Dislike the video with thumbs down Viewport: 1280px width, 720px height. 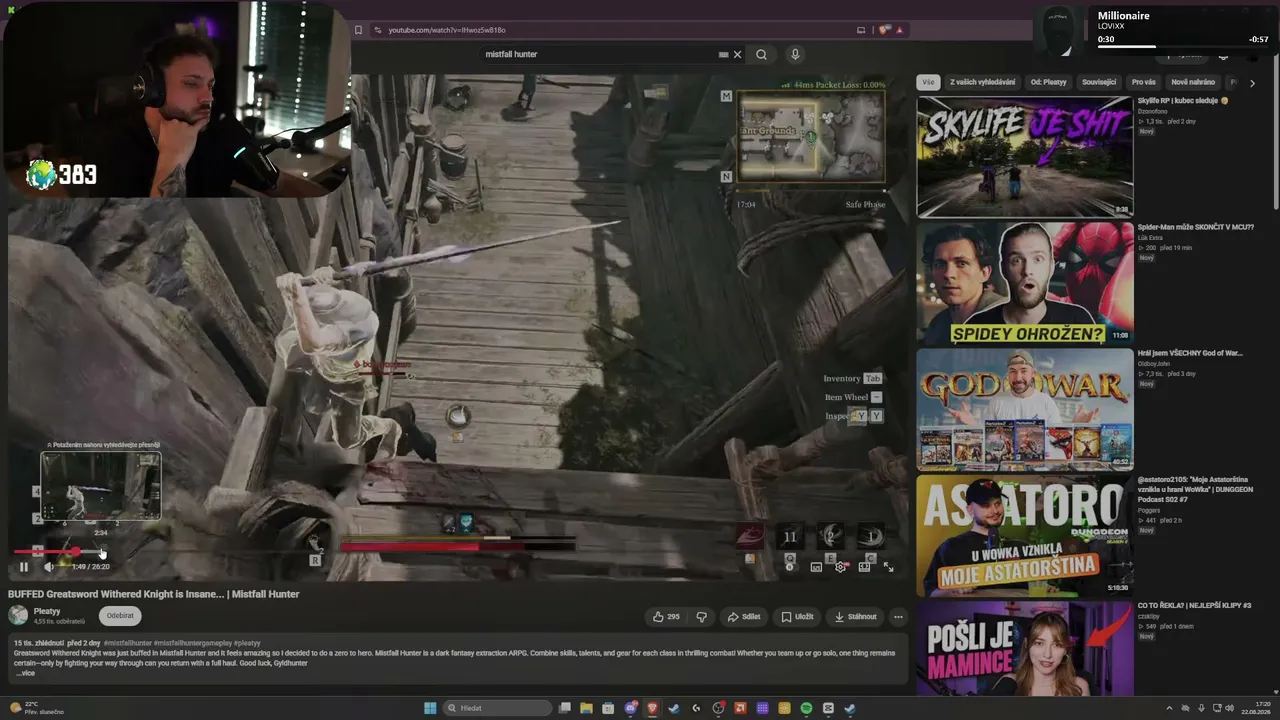[701, 617]
